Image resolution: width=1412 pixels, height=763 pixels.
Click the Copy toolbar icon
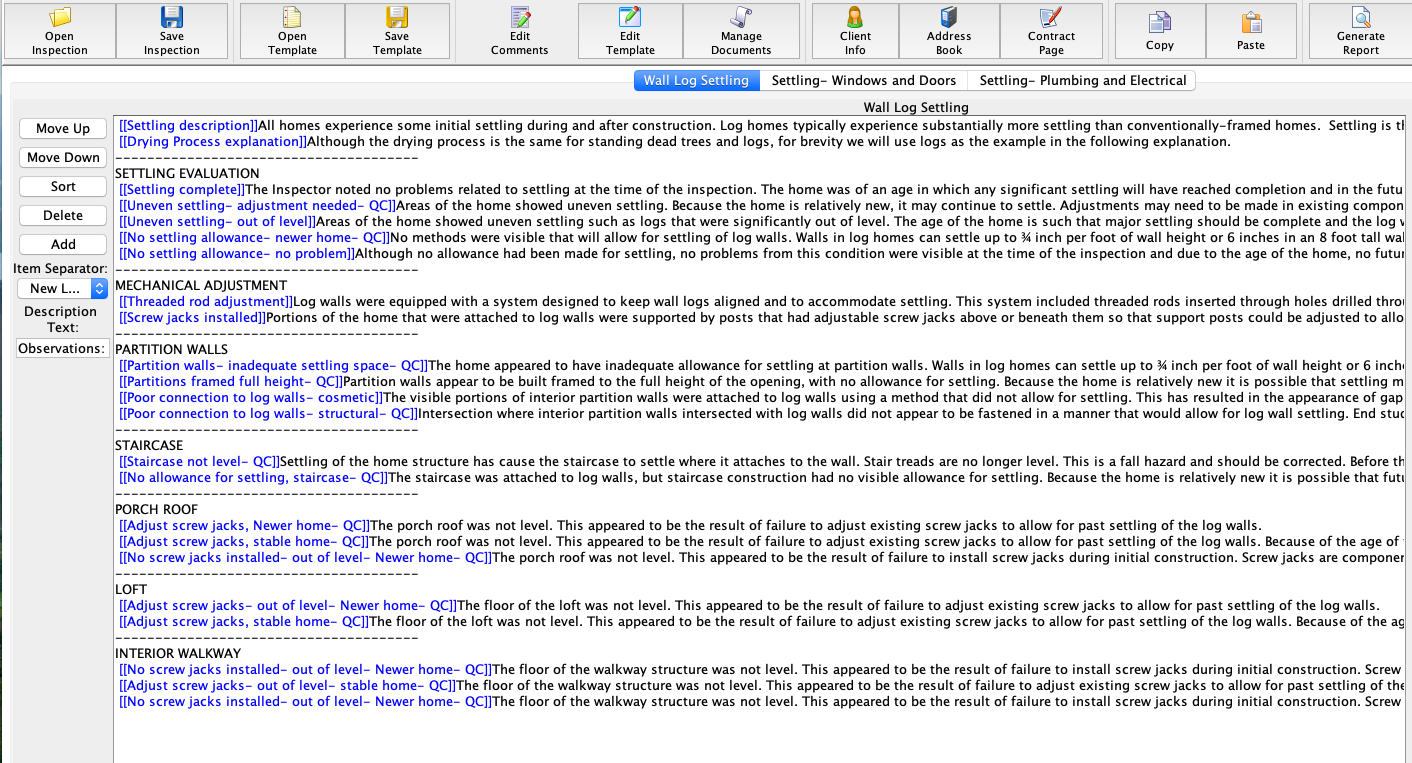coord(1160,23)
